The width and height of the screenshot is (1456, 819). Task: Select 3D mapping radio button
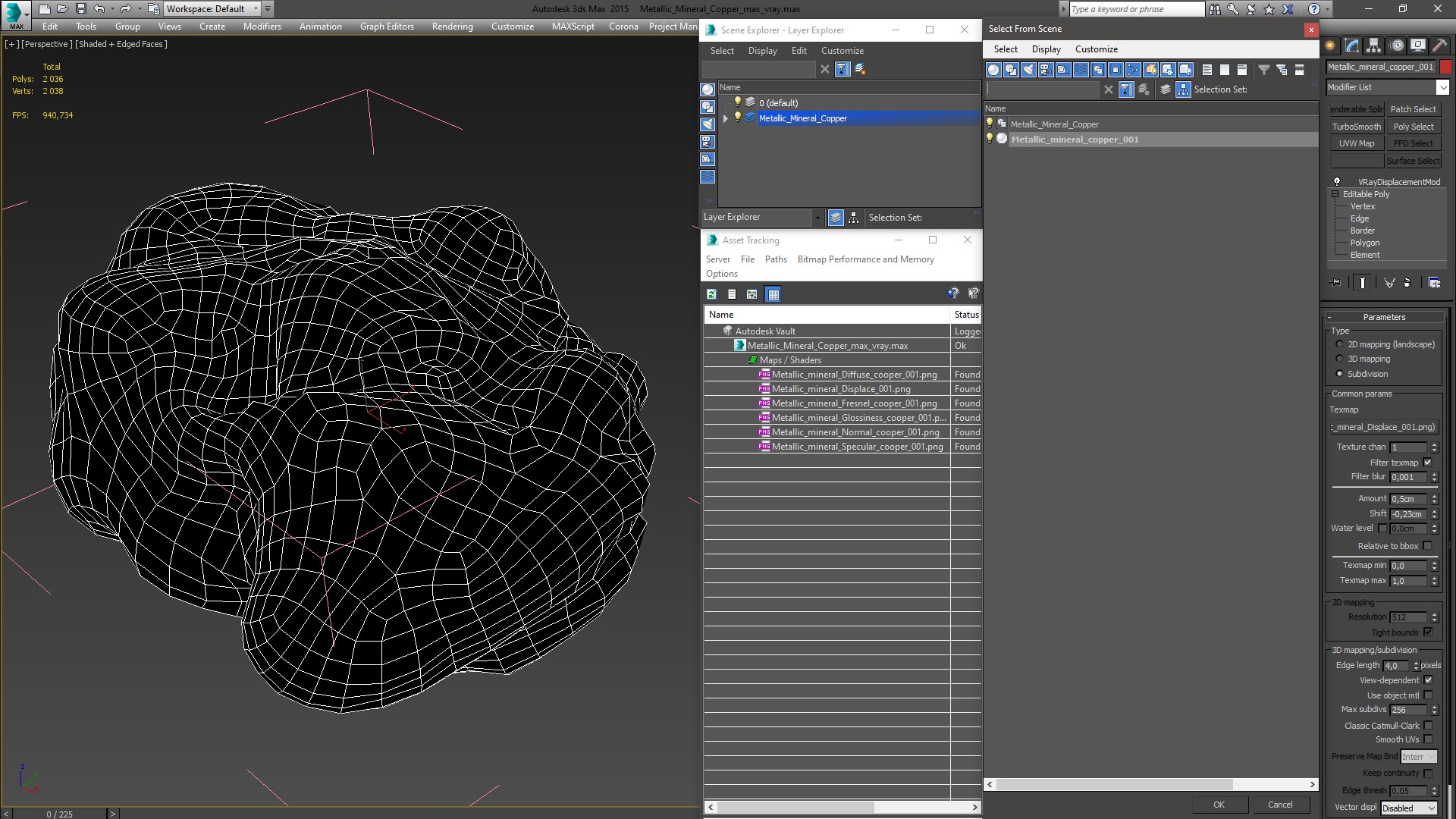click(1339, 359)
